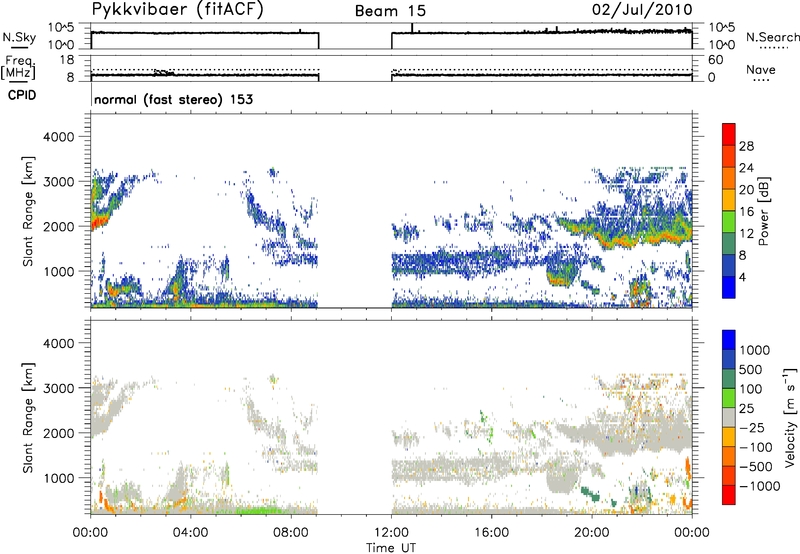Click the Pykkvibaer (fitACF) title
The image size is (800, 554).
tap(178, 10)
